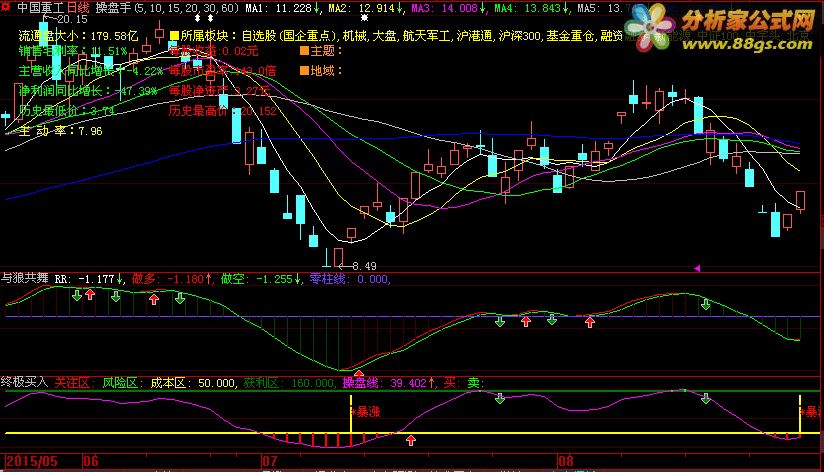Click the 主题: label
824x472 pixels.
tap(326, 51)
